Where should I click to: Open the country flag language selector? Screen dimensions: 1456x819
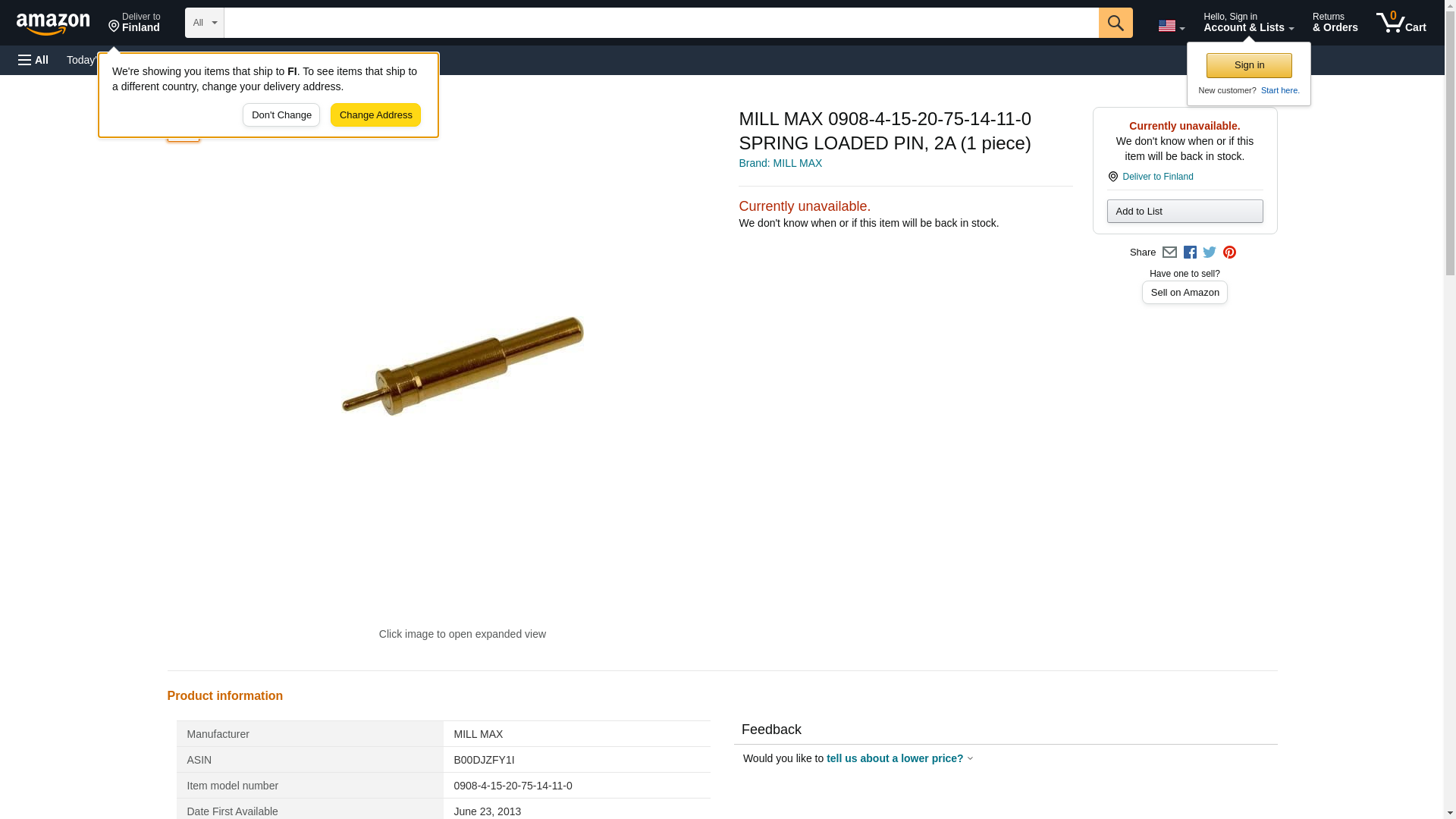click(1171, 26)
